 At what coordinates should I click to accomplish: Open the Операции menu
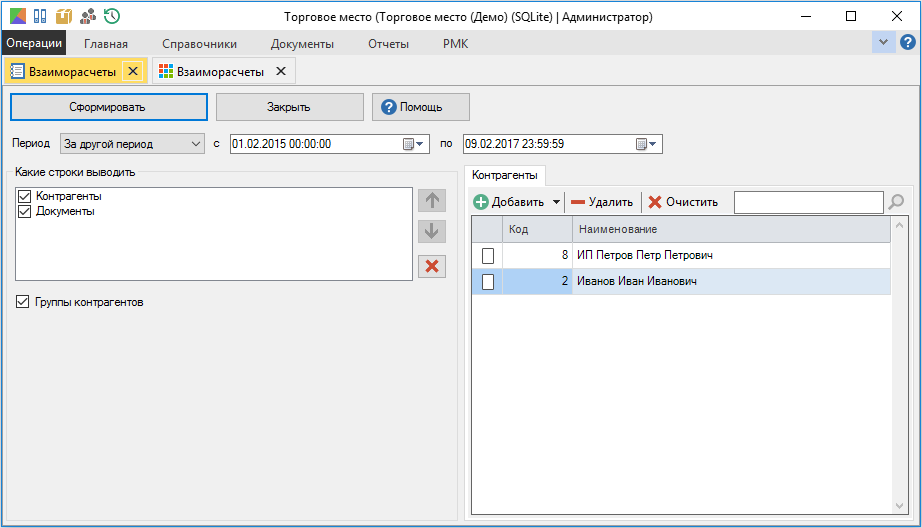tap(34, 43)
